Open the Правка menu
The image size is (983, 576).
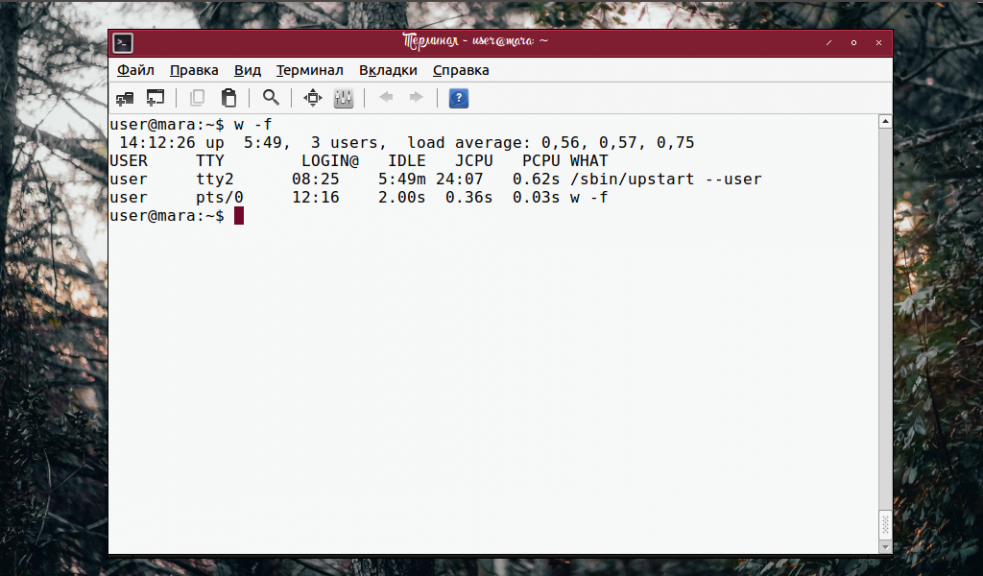click(x=194, y=70)
